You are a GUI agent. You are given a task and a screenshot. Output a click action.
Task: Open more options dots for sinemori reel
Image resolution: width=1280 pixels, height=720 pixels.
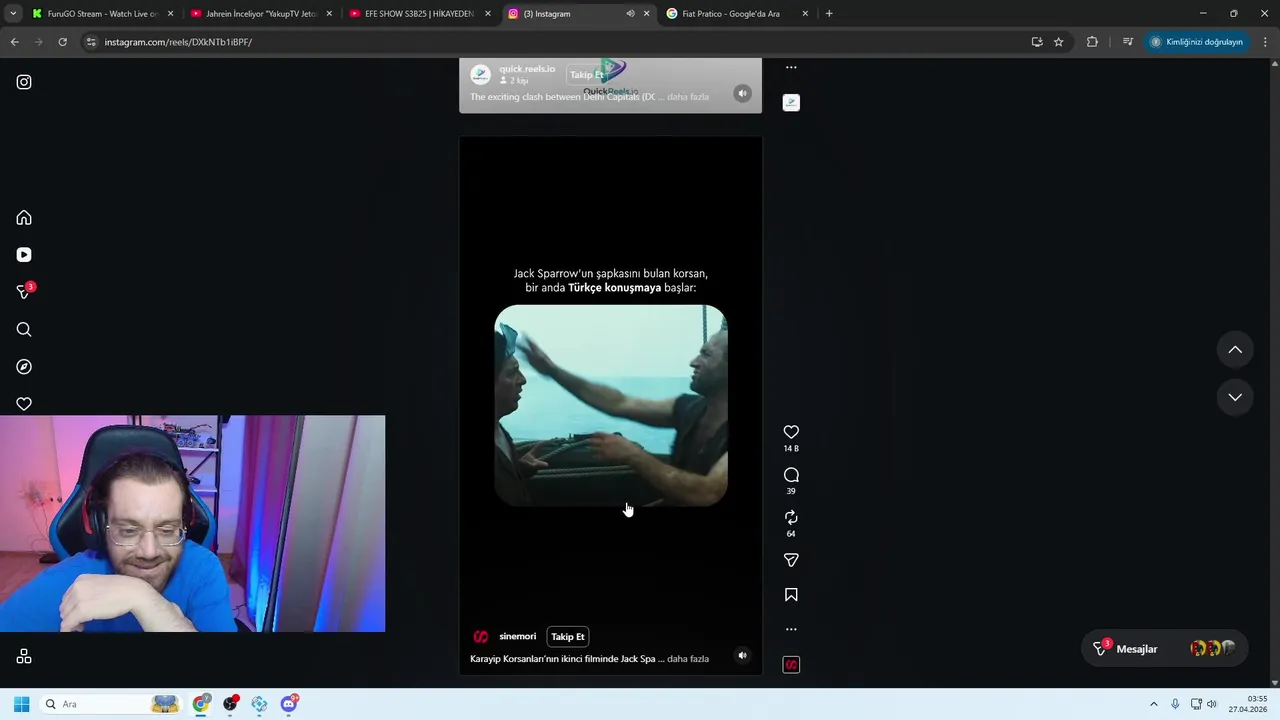[x=791, y=629]
